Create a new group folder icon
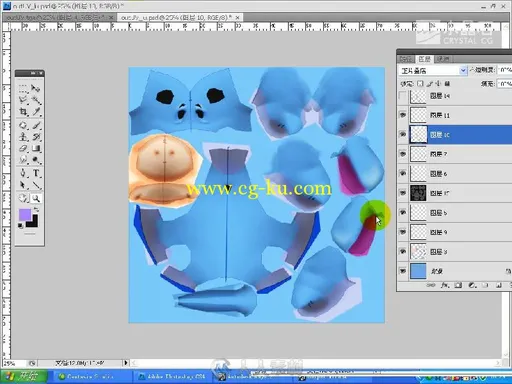 [485, 285]
